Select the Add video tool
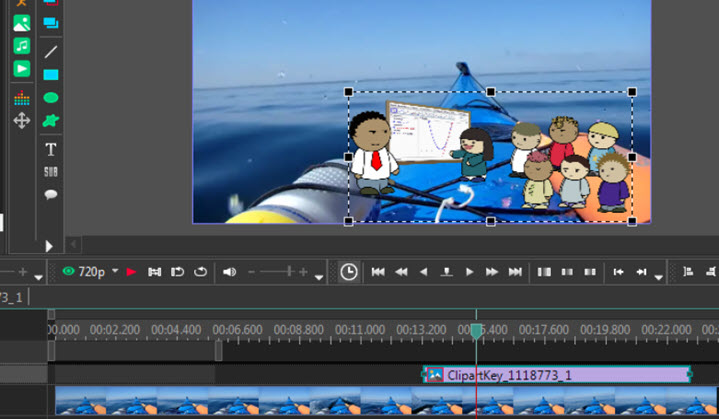This screenshot has width=719, height=419. click(x=22, y=69)
